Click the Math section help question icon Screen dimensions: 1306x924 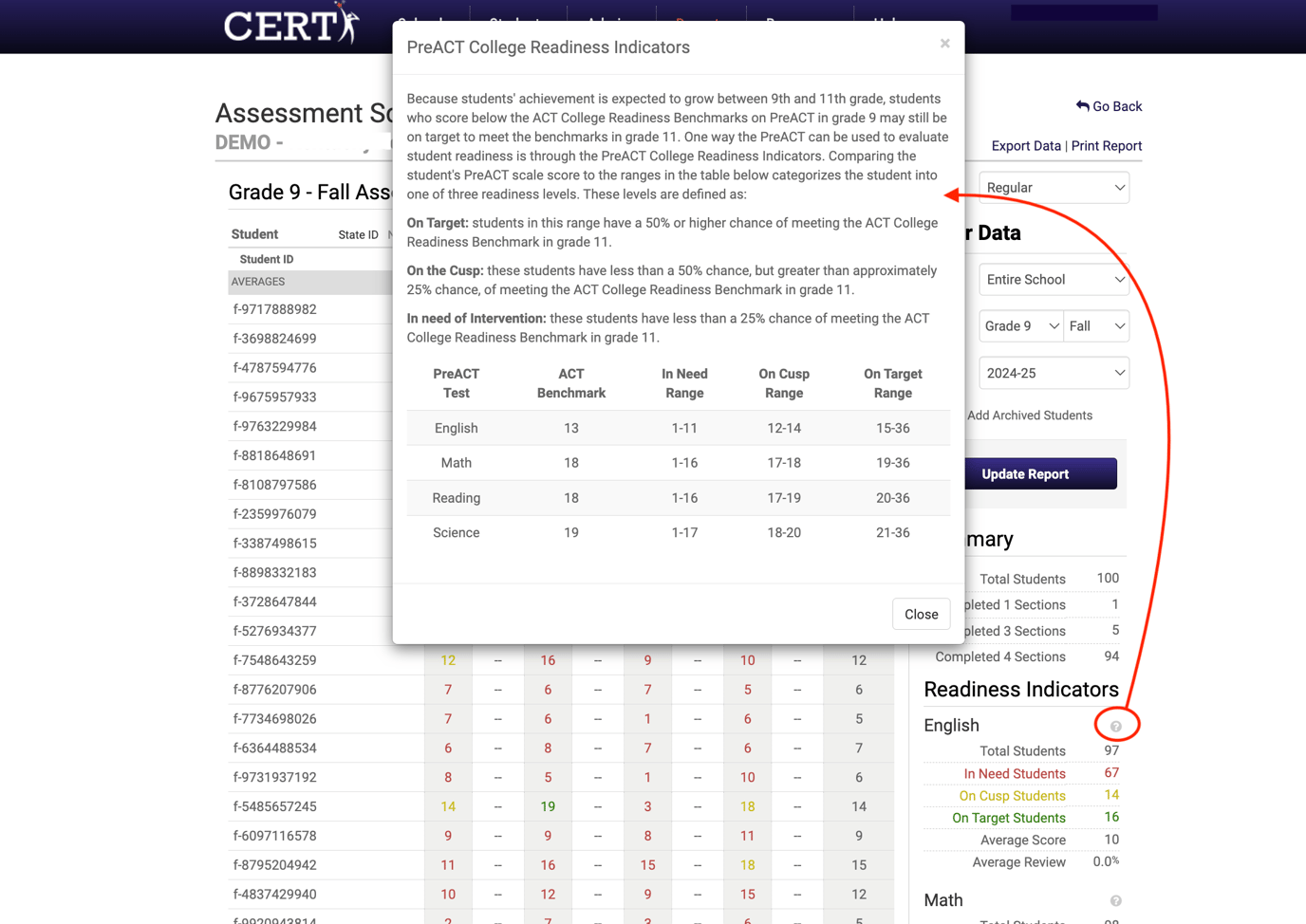(1115, 900)
